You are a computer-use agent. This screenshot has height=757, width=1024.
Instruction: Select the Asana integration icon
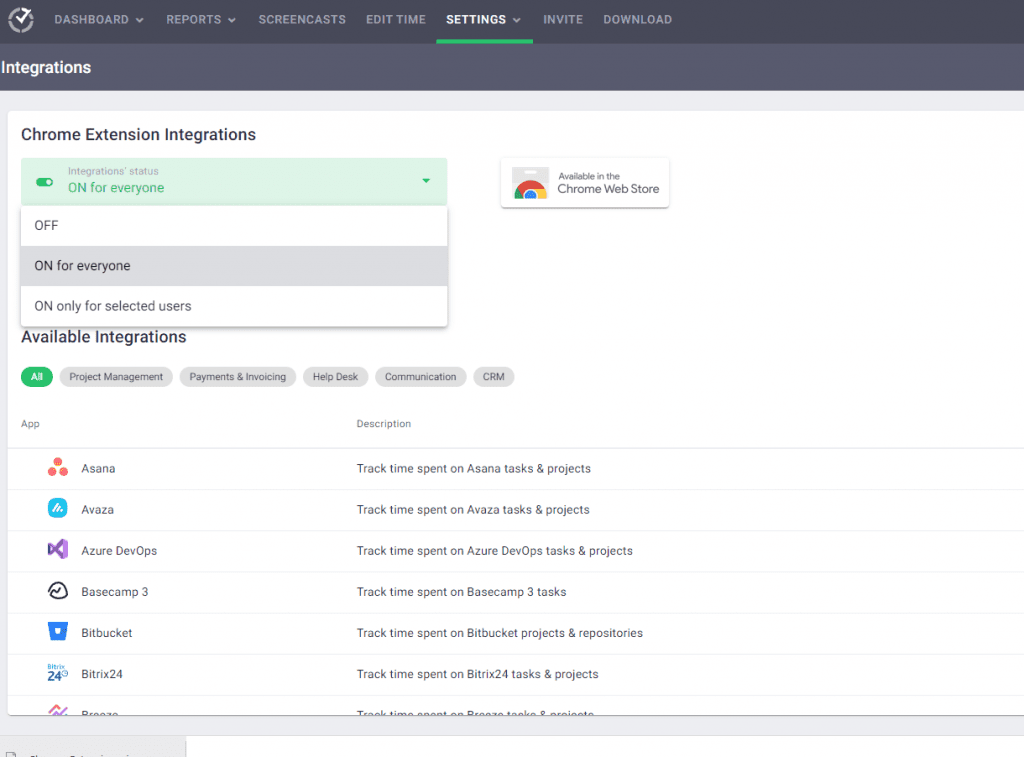click(x=58, y=468)
